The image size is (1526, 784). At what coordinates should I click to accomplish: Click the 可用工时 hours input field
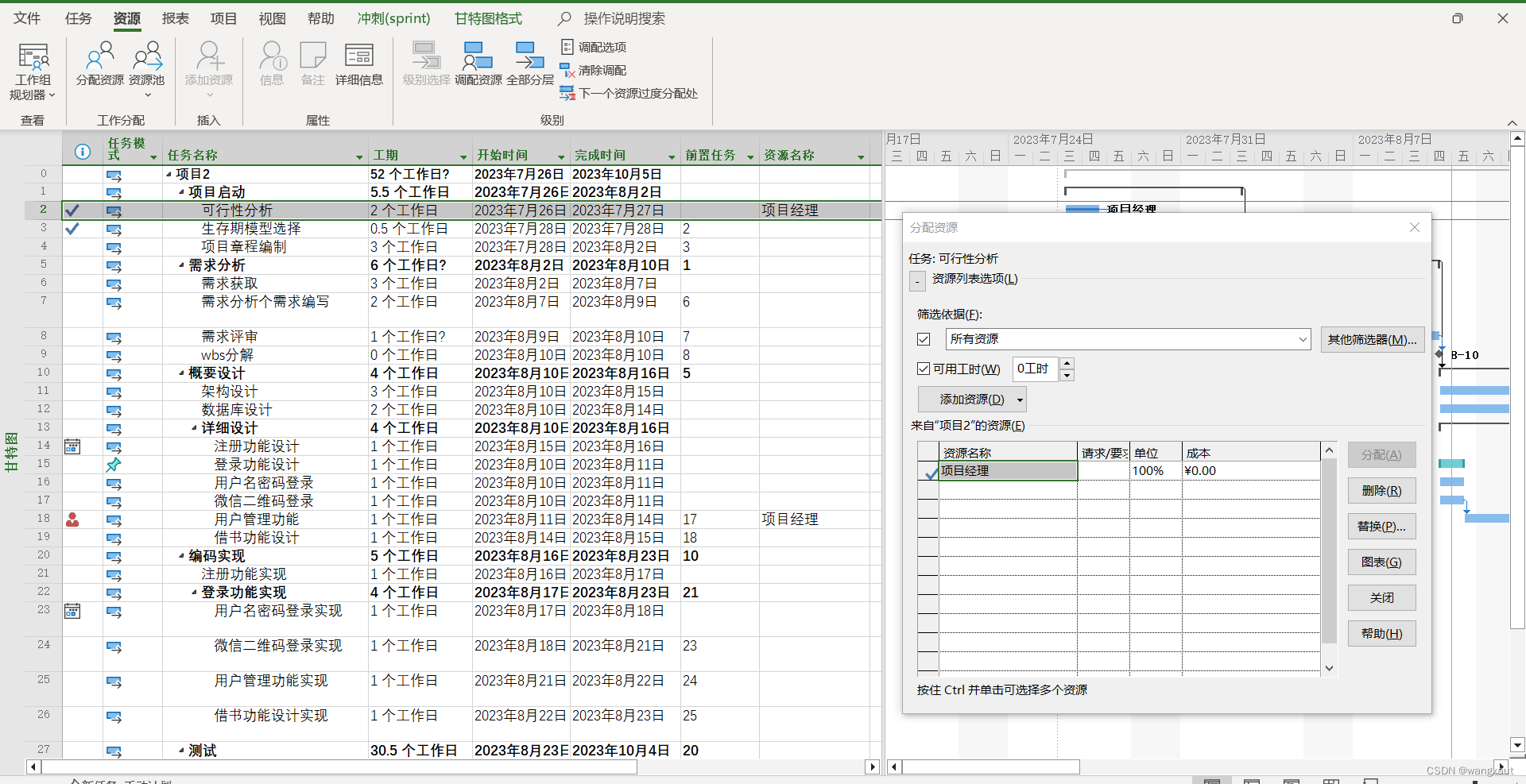coord(1035,369)
